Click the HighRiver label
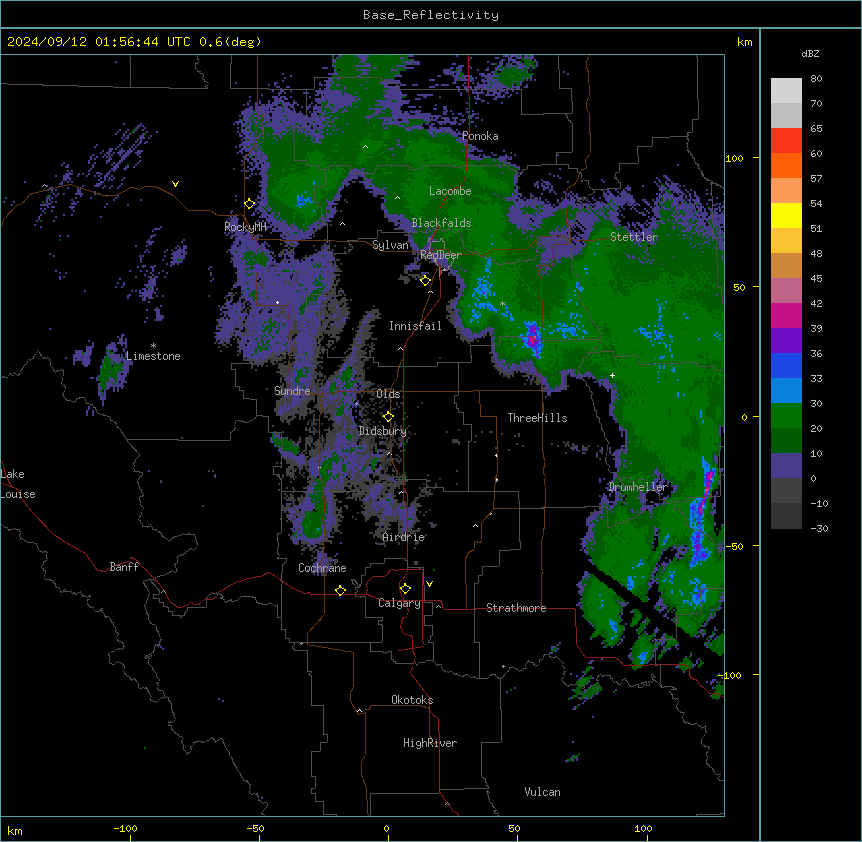This screenshot has height=842, width=862. pos(430,743)
